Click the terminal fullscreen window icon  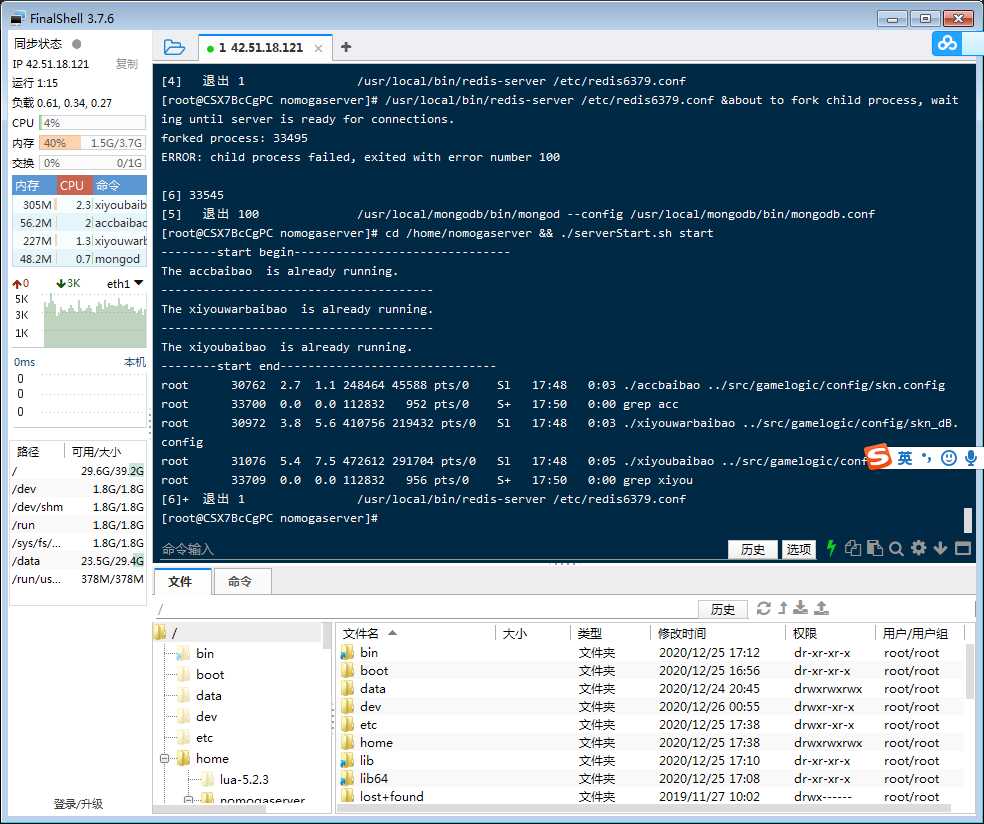tap(963, 548)
